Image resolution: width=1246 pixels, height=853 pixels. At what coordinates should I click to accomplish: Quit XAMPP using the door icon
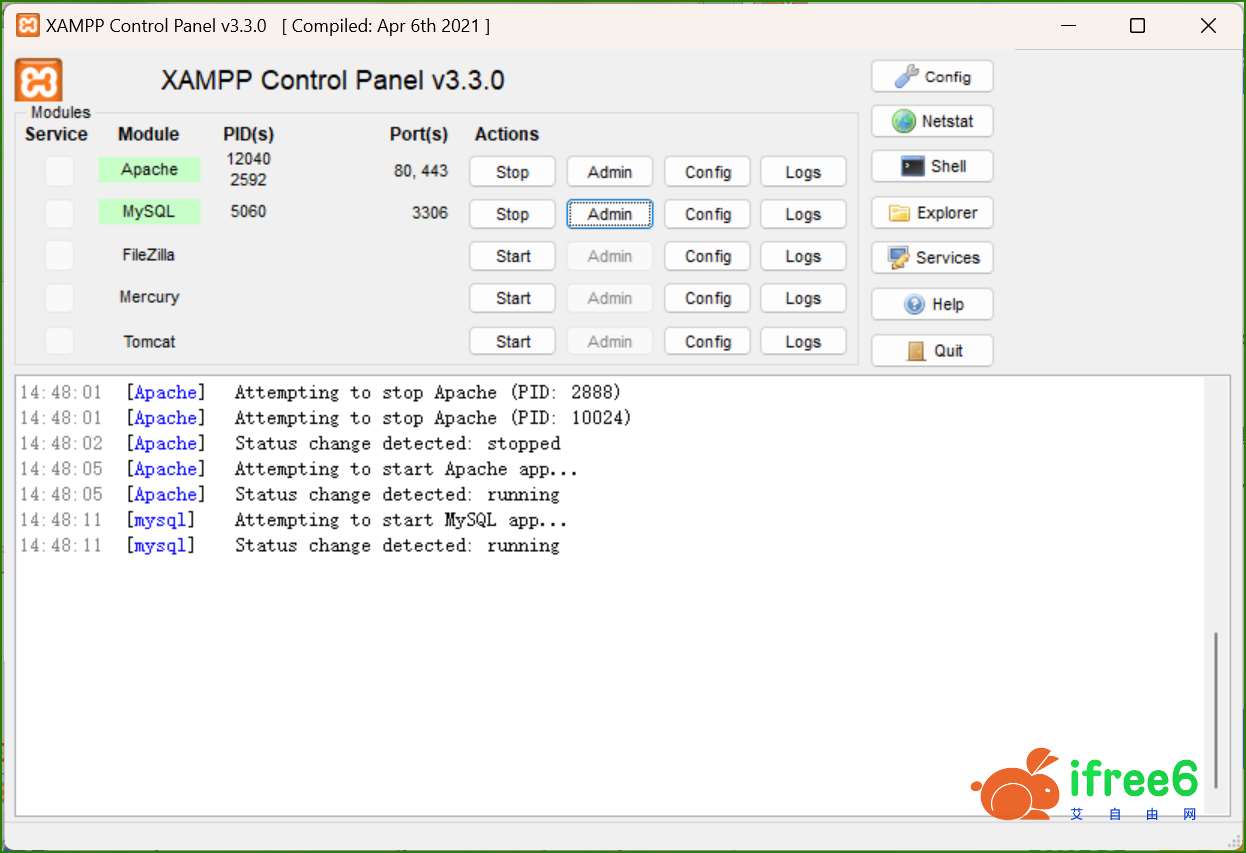click(932, 351)
